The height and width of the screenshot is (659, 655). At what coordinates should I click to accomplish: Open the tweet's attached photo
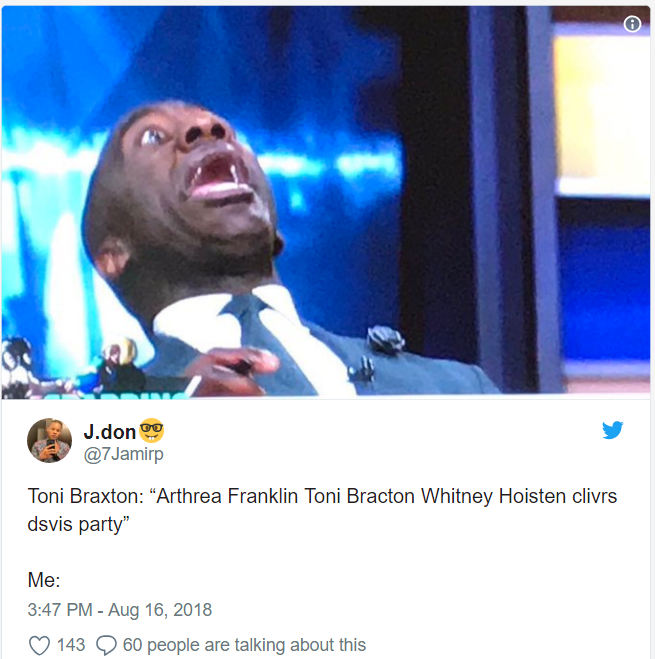pos(326,202)
